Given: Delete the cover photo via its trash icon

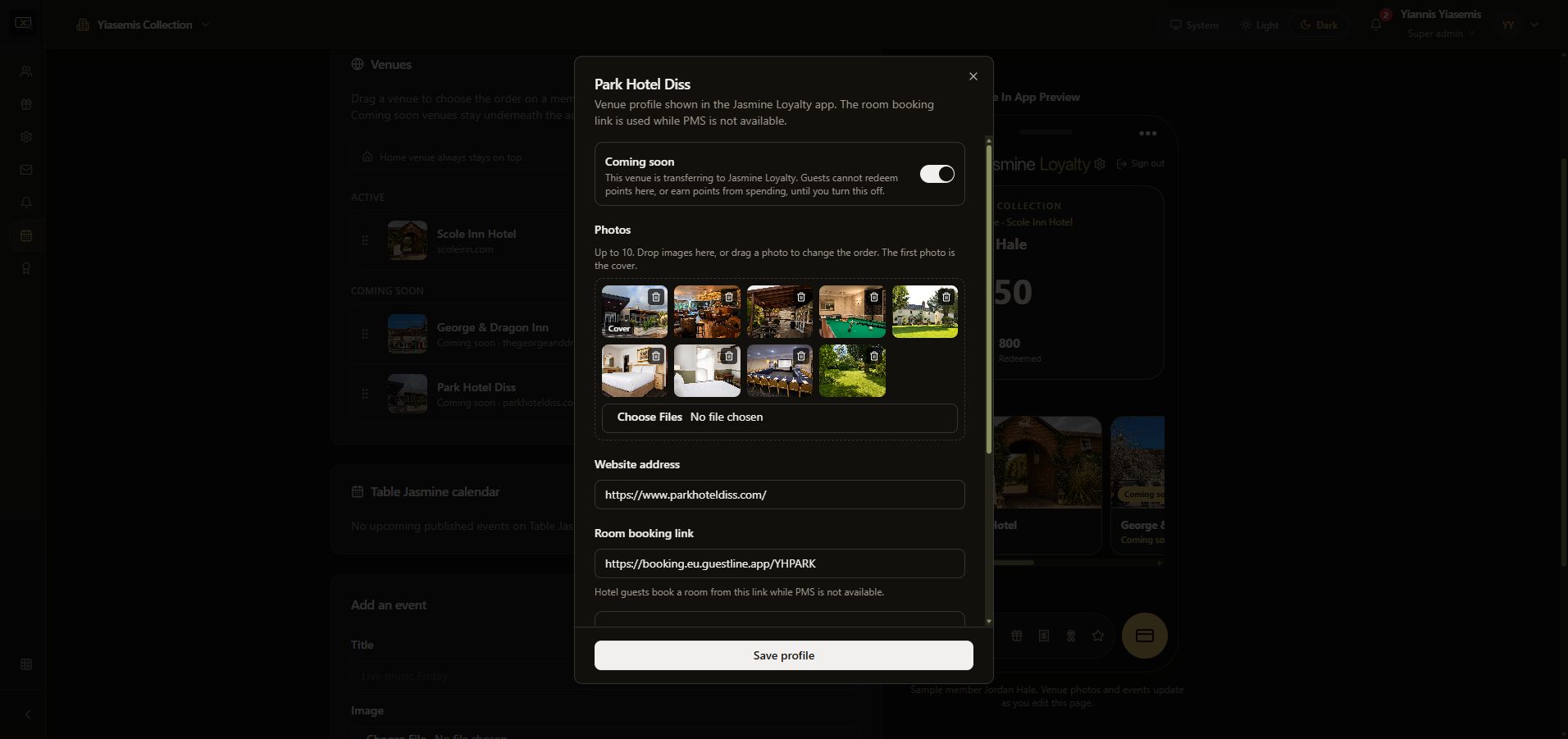Looking at the screenshot, I should pos(656,297).
